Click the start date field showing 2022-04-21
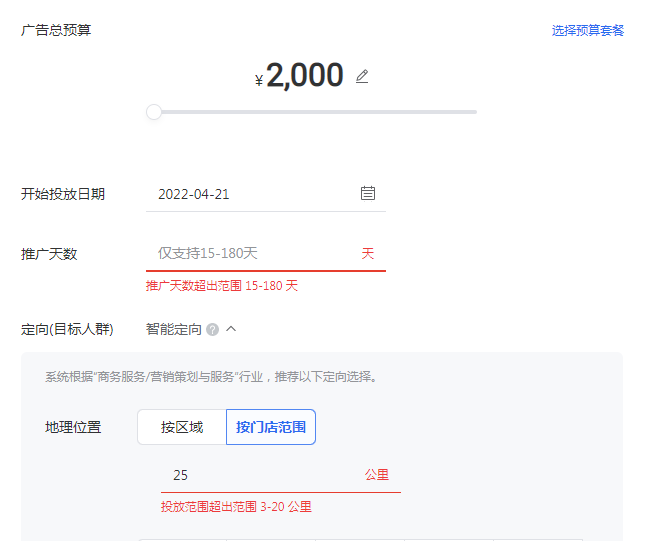 pyautogui.click(x=250, y=194)
